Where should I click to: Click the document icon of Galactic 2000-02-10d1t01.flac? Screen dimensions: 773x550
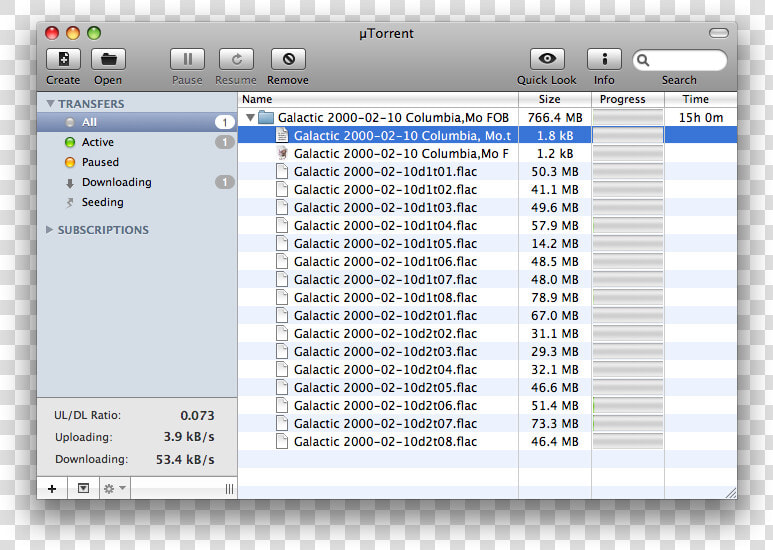click(282, 172)
